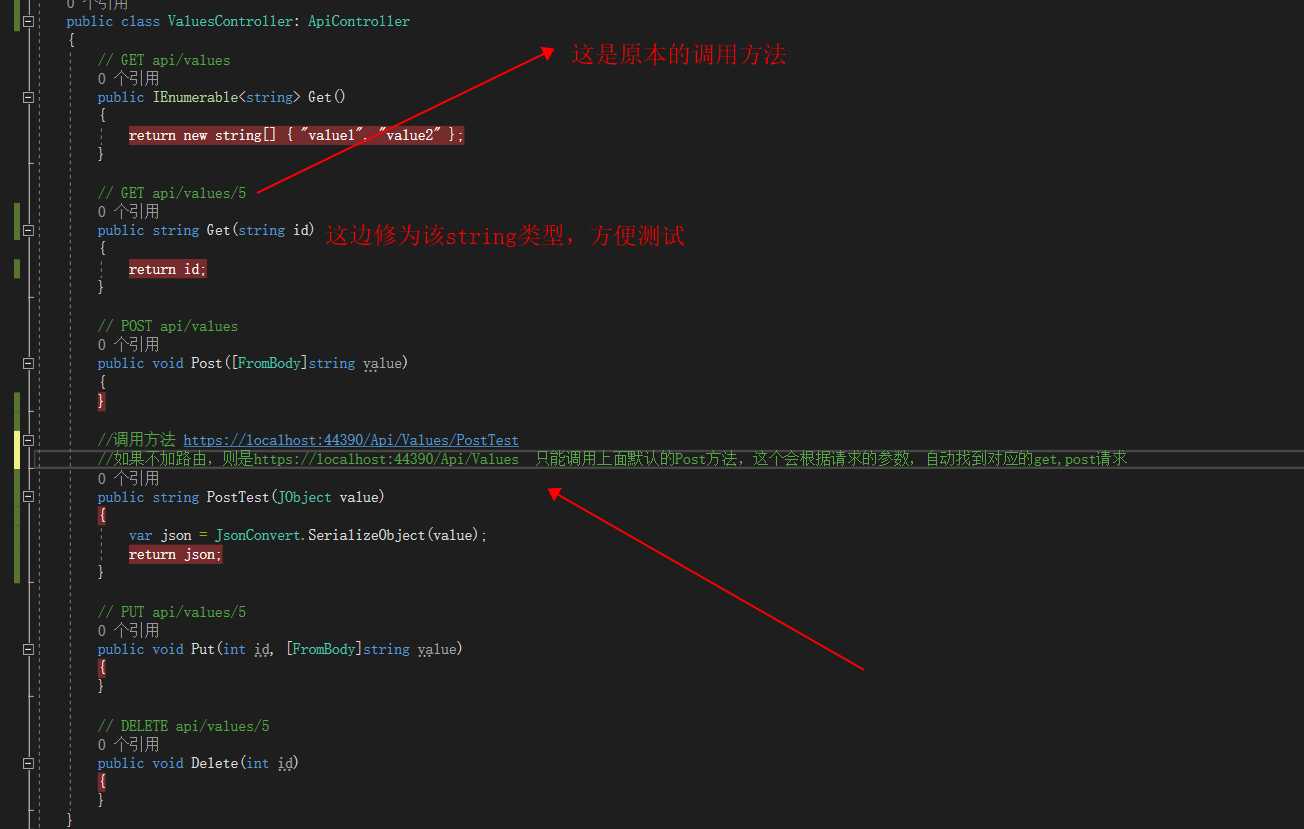
Task: Show references above the Put method
Action: [x=128, y=630]
